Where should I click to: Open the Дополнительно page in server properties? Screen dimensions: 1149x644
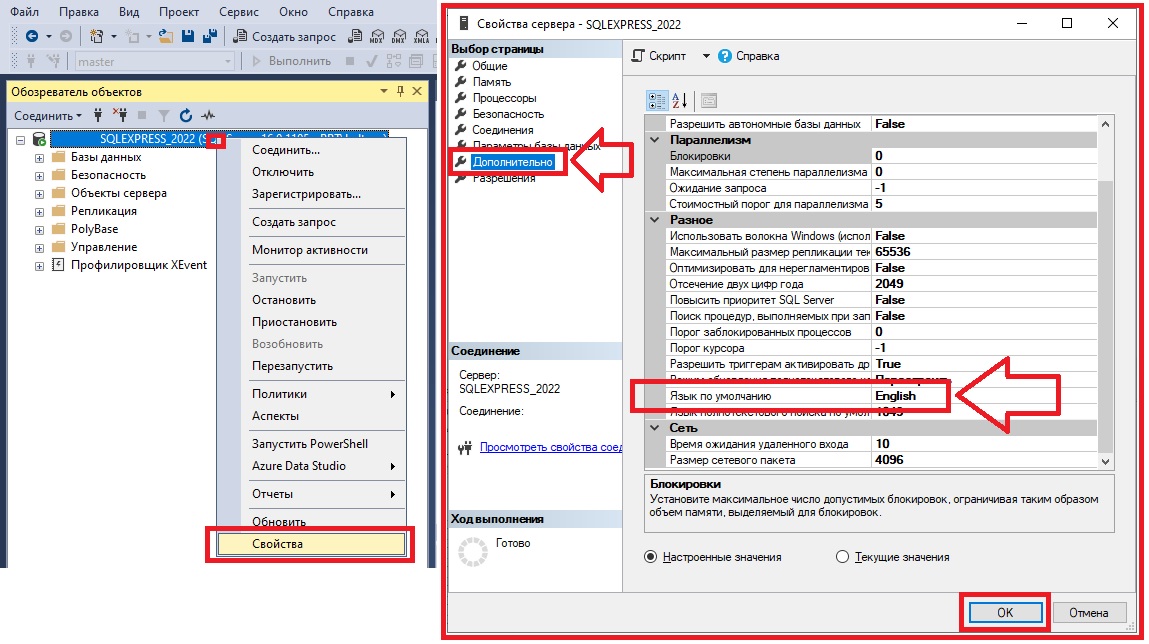tap(512, 162)
